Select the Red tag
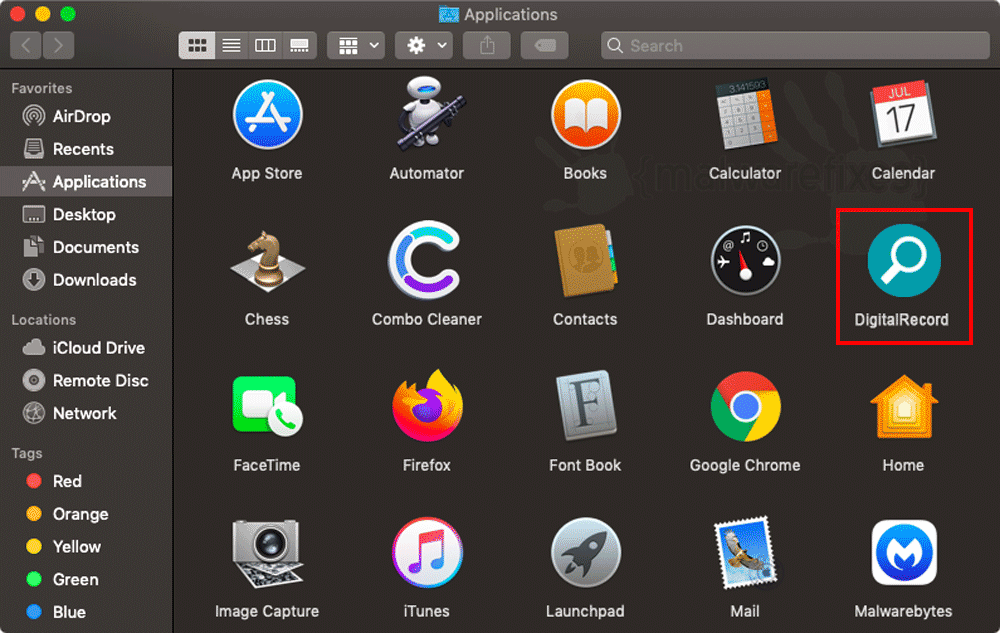The width and height of the screenshot is (1000, 633). [86, 481]
